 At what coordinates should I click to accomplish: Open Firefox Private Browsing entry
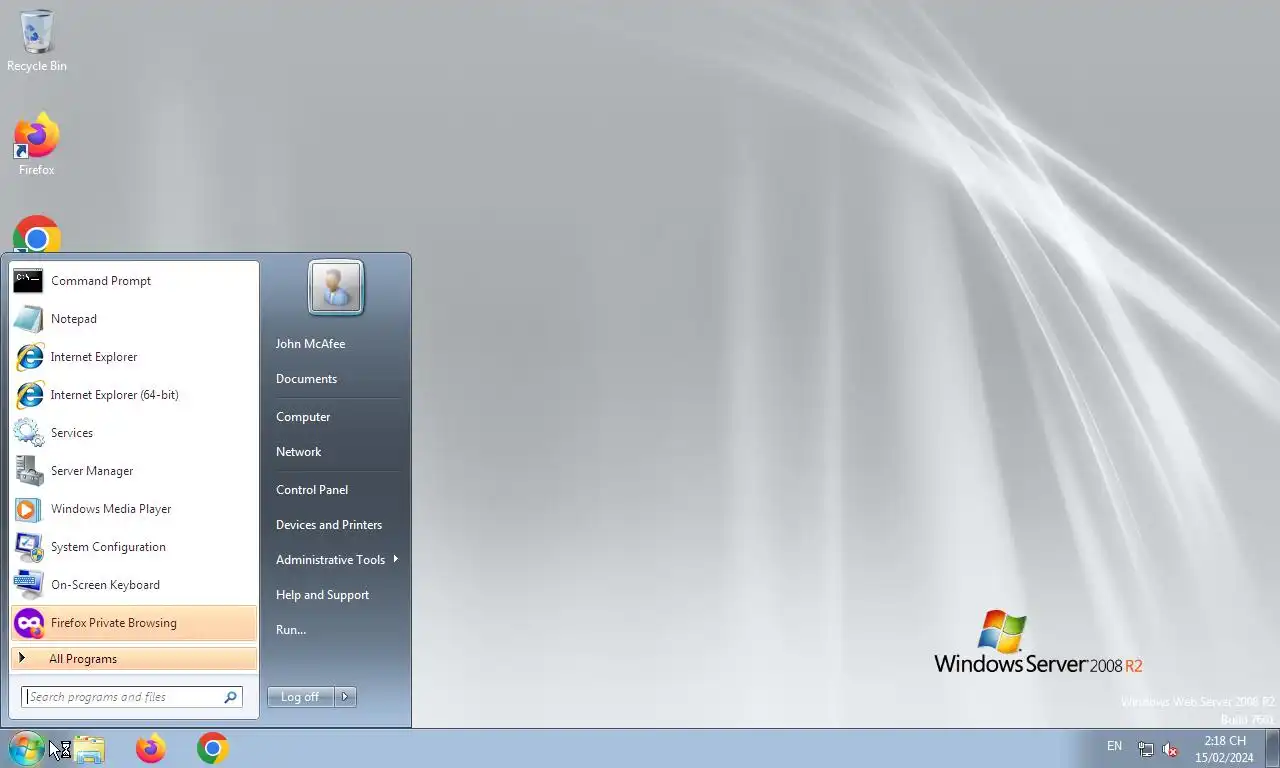pos(134,623)
